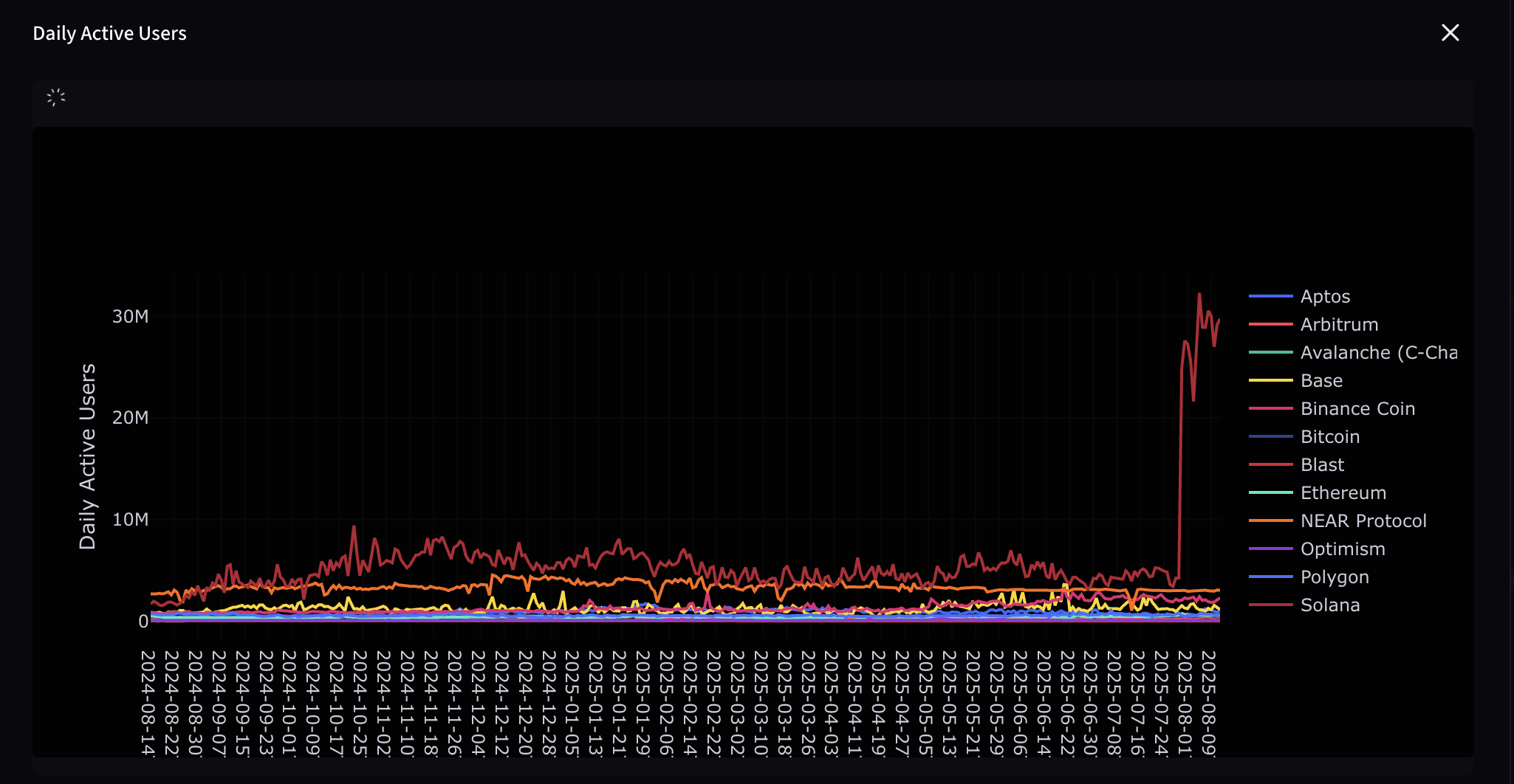Toggle the Solana series in the legend
Viewport: 1514px width, 784px height.
point(1329,605)
